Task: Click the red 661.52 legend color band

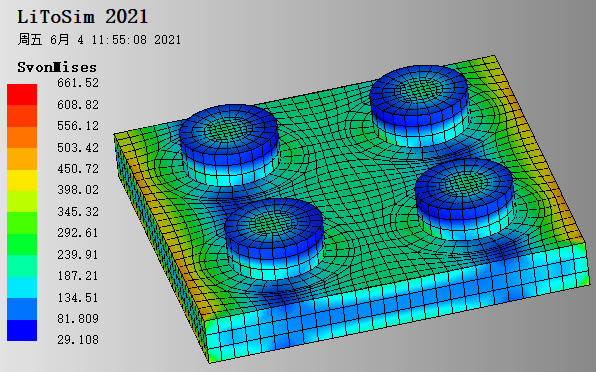Action: coord(22,95)
